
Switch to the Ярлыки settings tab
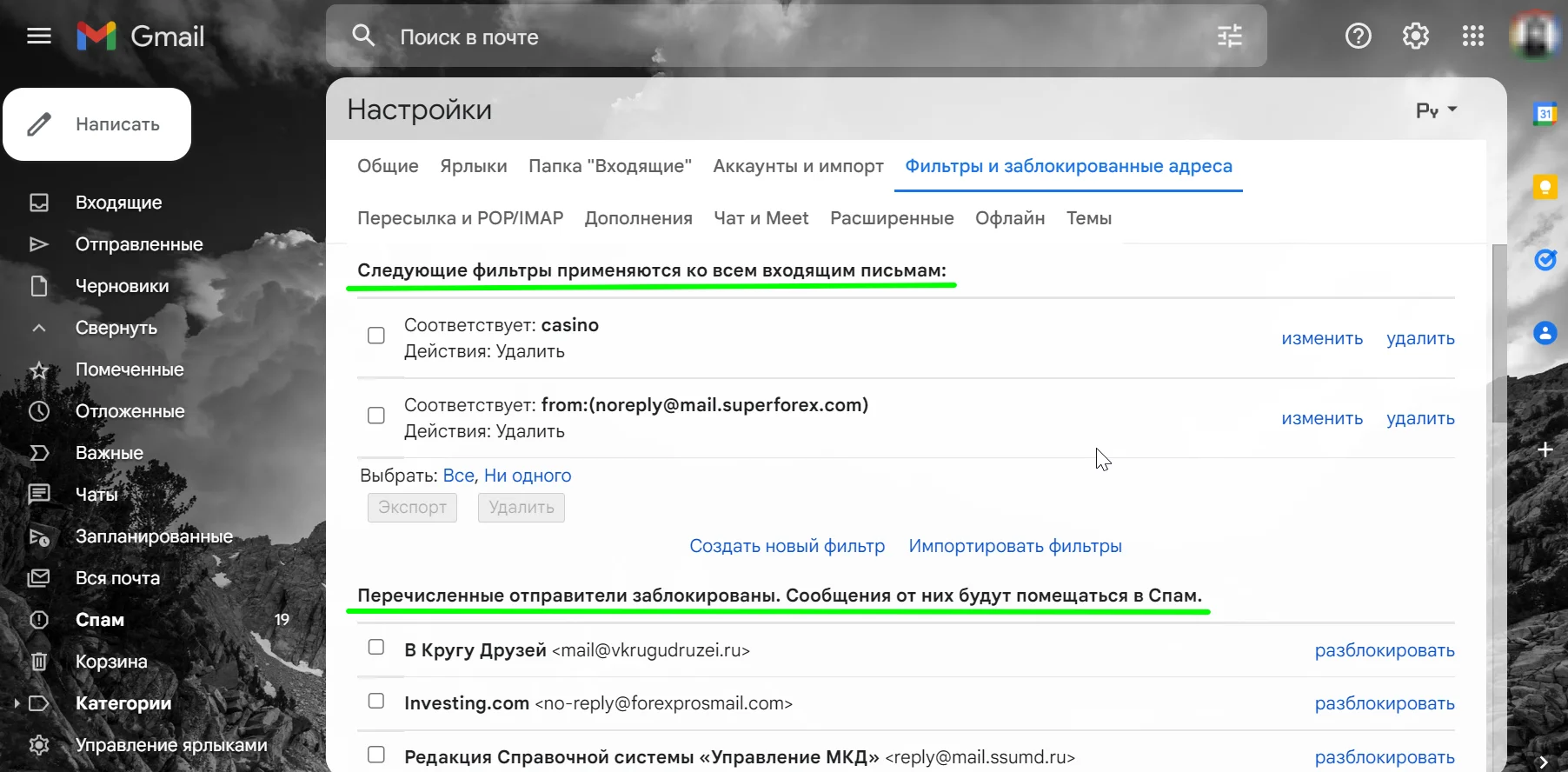click(x=473, y=166)
